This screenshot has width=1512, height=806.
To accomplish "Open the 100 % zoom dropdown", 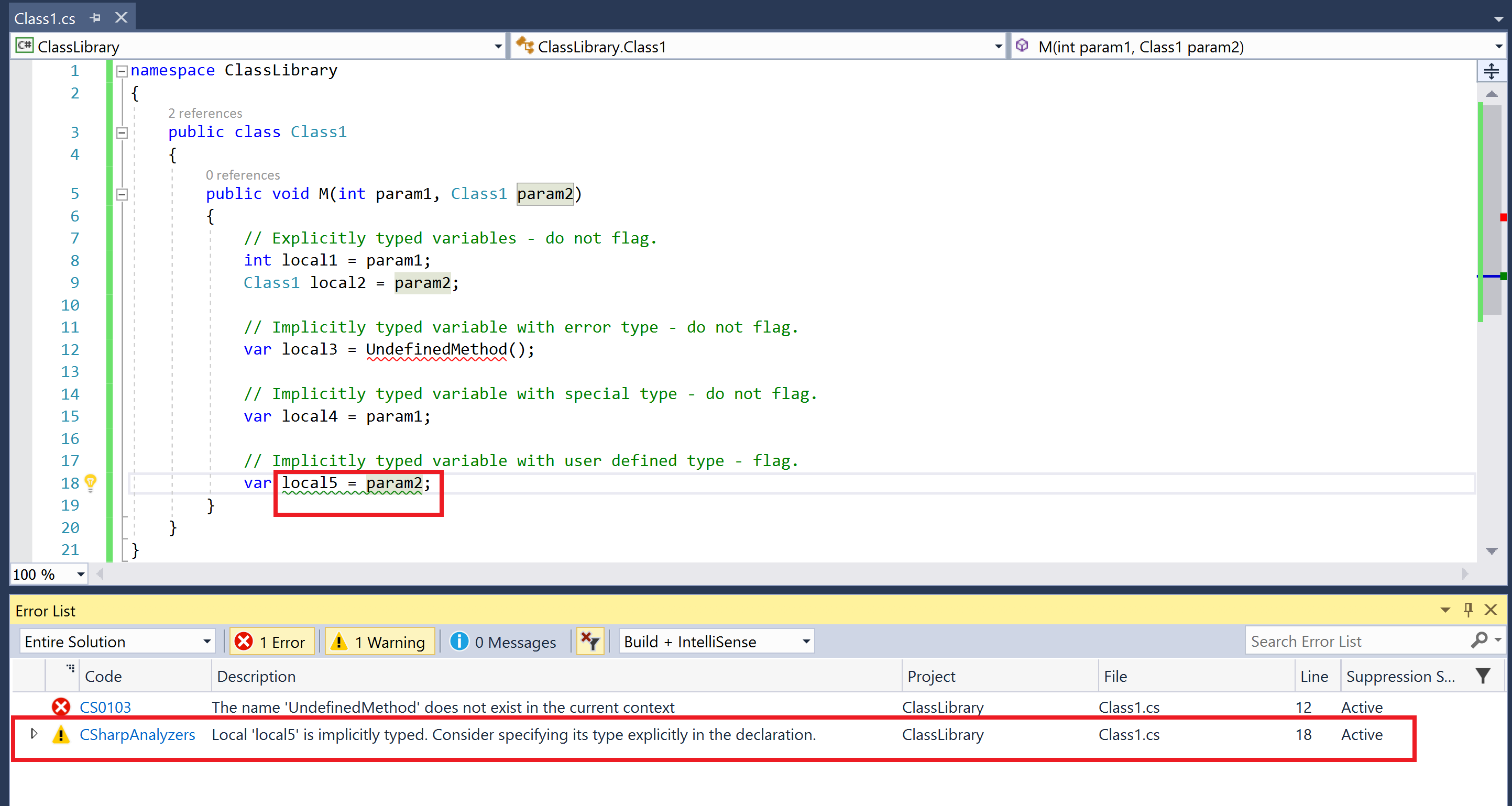I will tap(80, 575).
